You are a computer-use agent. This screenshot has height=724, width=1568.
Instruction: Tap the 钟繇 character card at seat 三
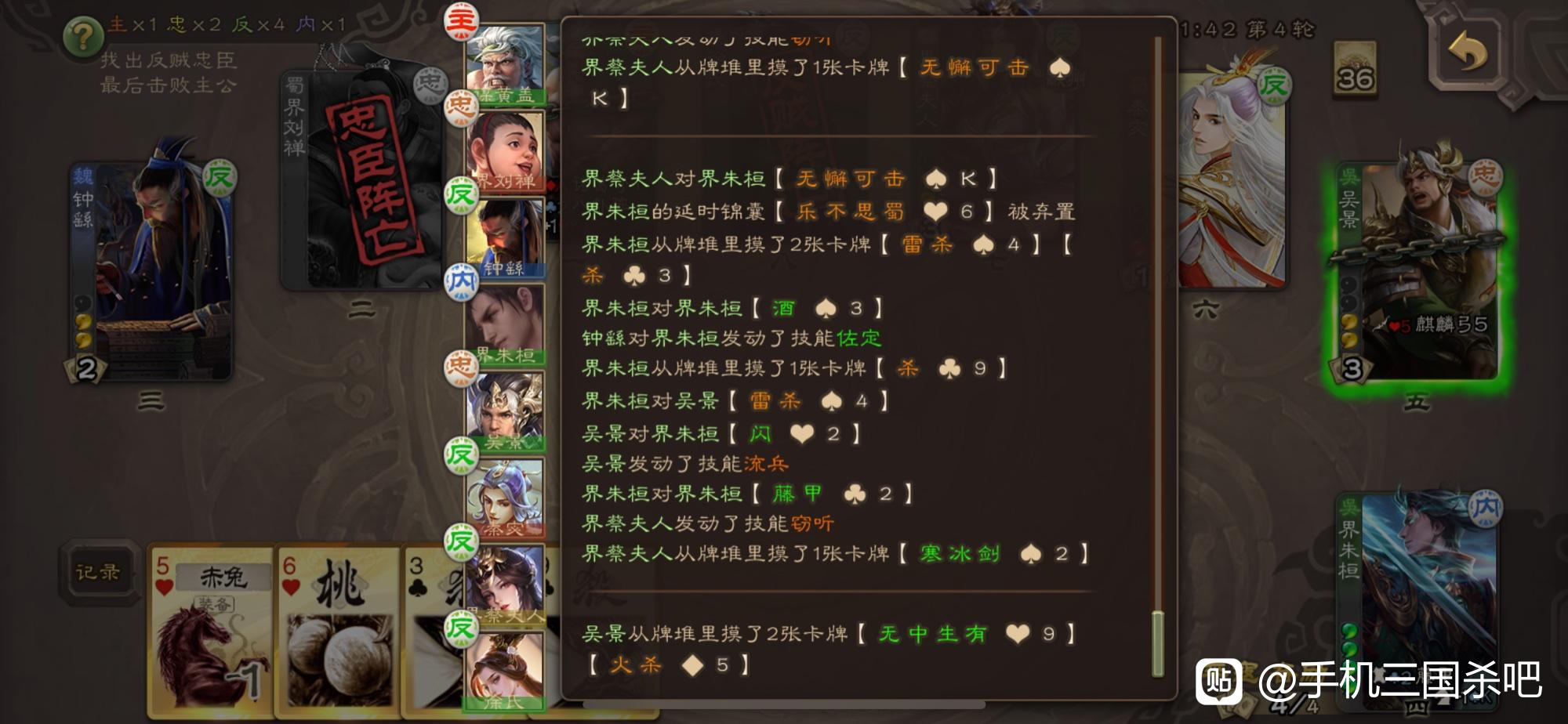pos(151,270)
